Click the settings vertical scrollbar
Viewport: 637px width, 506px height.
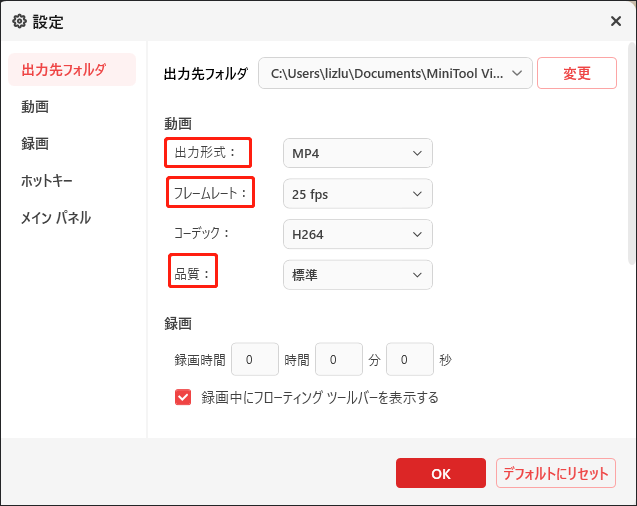click(x=632, y=154)
